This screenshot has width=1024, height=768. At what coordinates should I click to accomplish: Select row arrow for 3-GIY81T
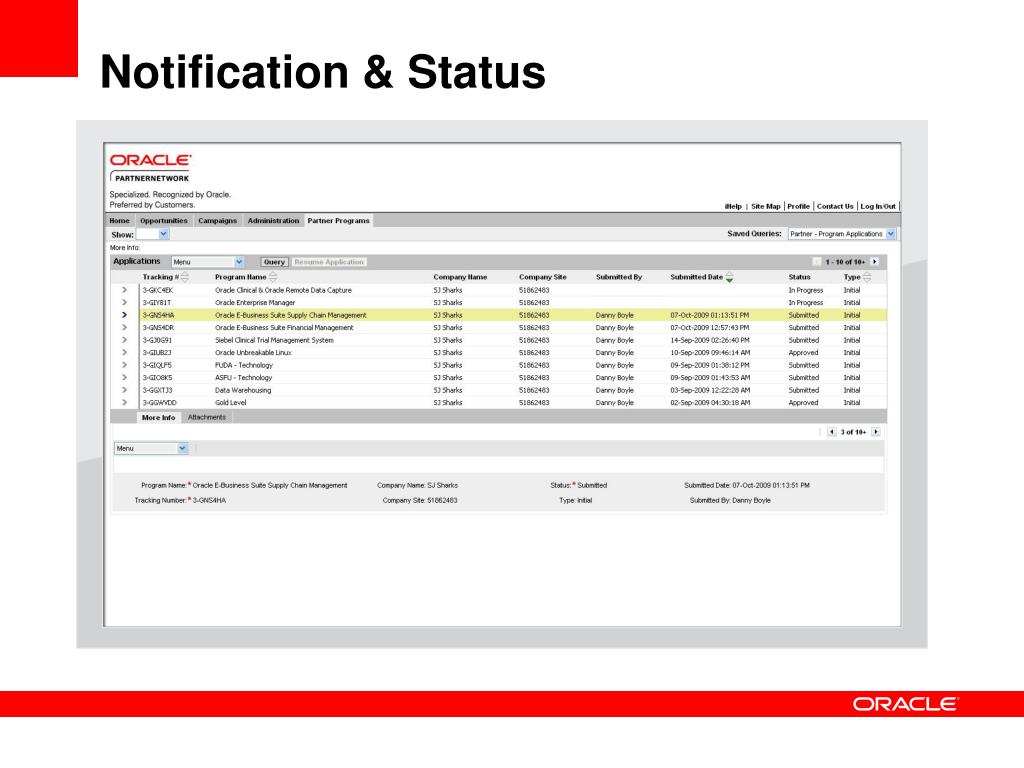click(124, 302)
